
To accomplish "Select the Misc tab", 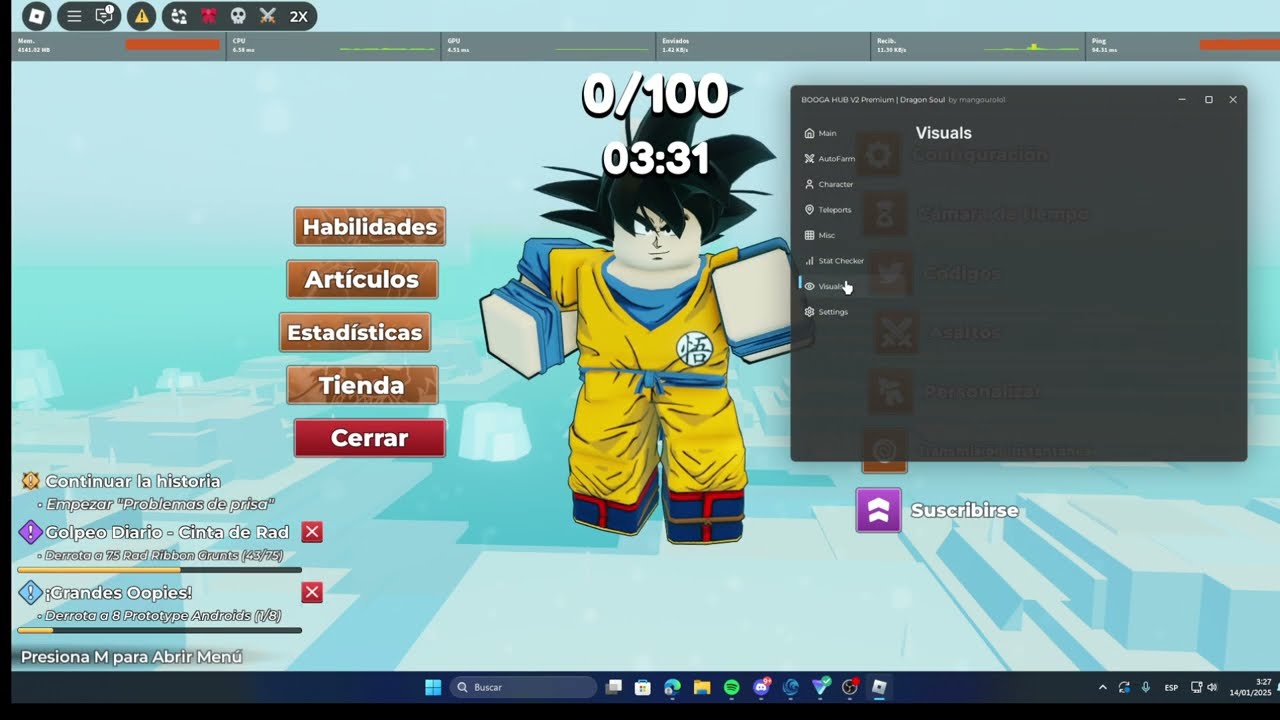I will pos(820,235).
